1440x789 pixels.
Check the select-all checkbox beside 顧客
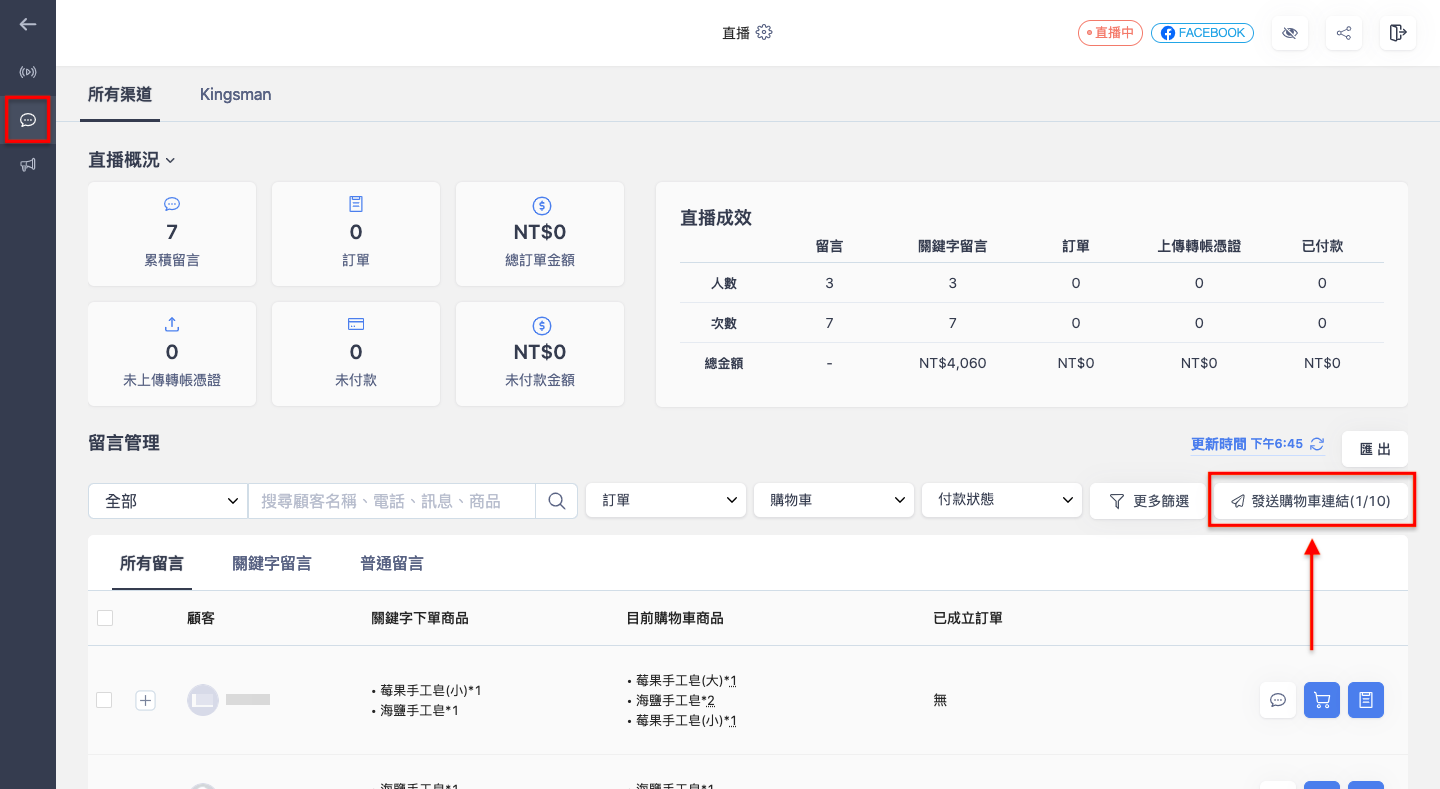(x=105, y=618)
